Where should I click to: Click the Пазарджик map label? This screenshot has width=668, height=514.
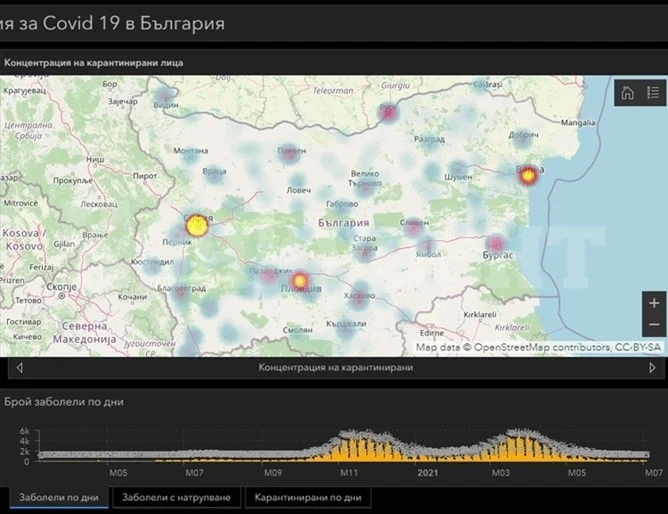pos(271,271)
